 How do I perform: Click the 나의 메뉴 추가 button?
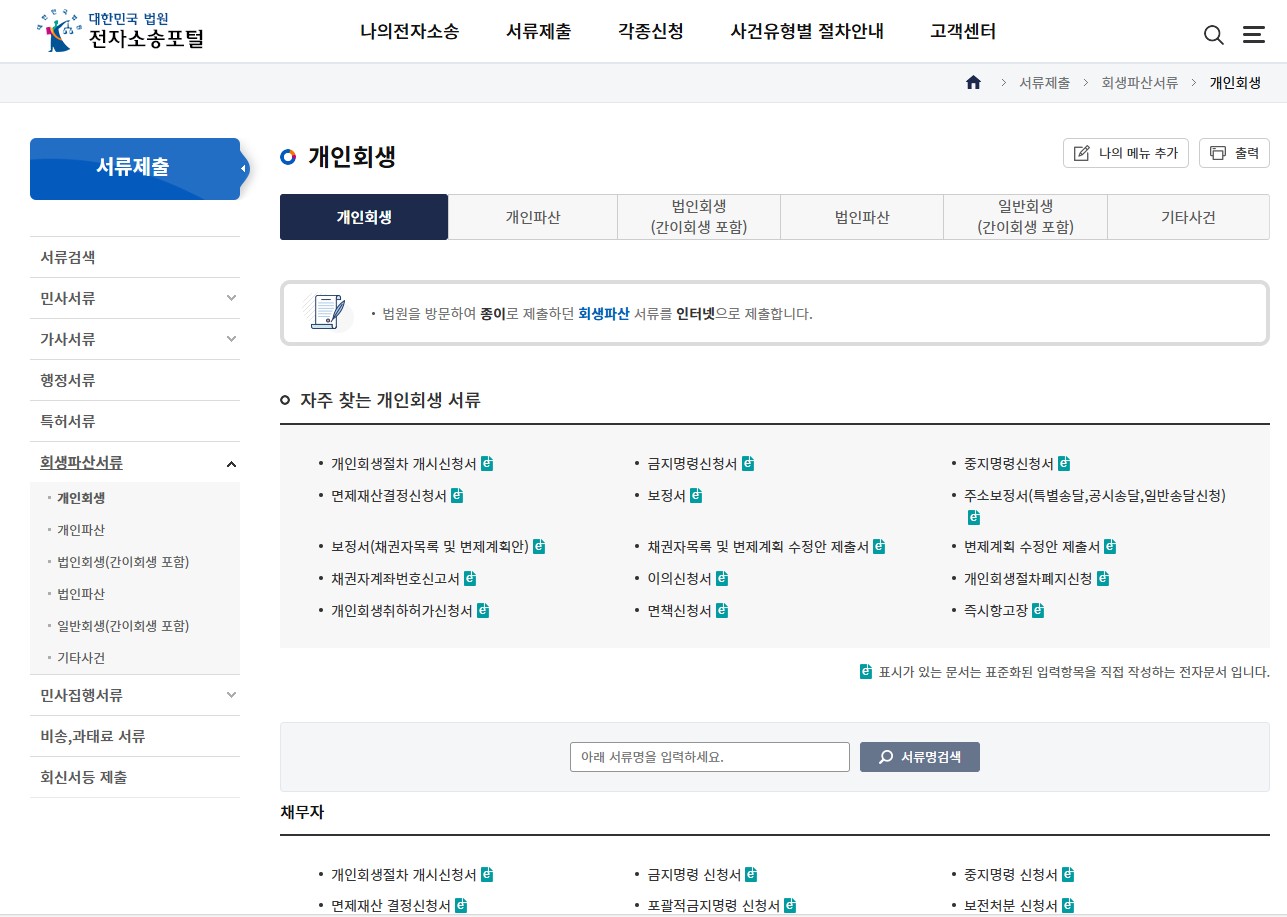point(1125,152)
